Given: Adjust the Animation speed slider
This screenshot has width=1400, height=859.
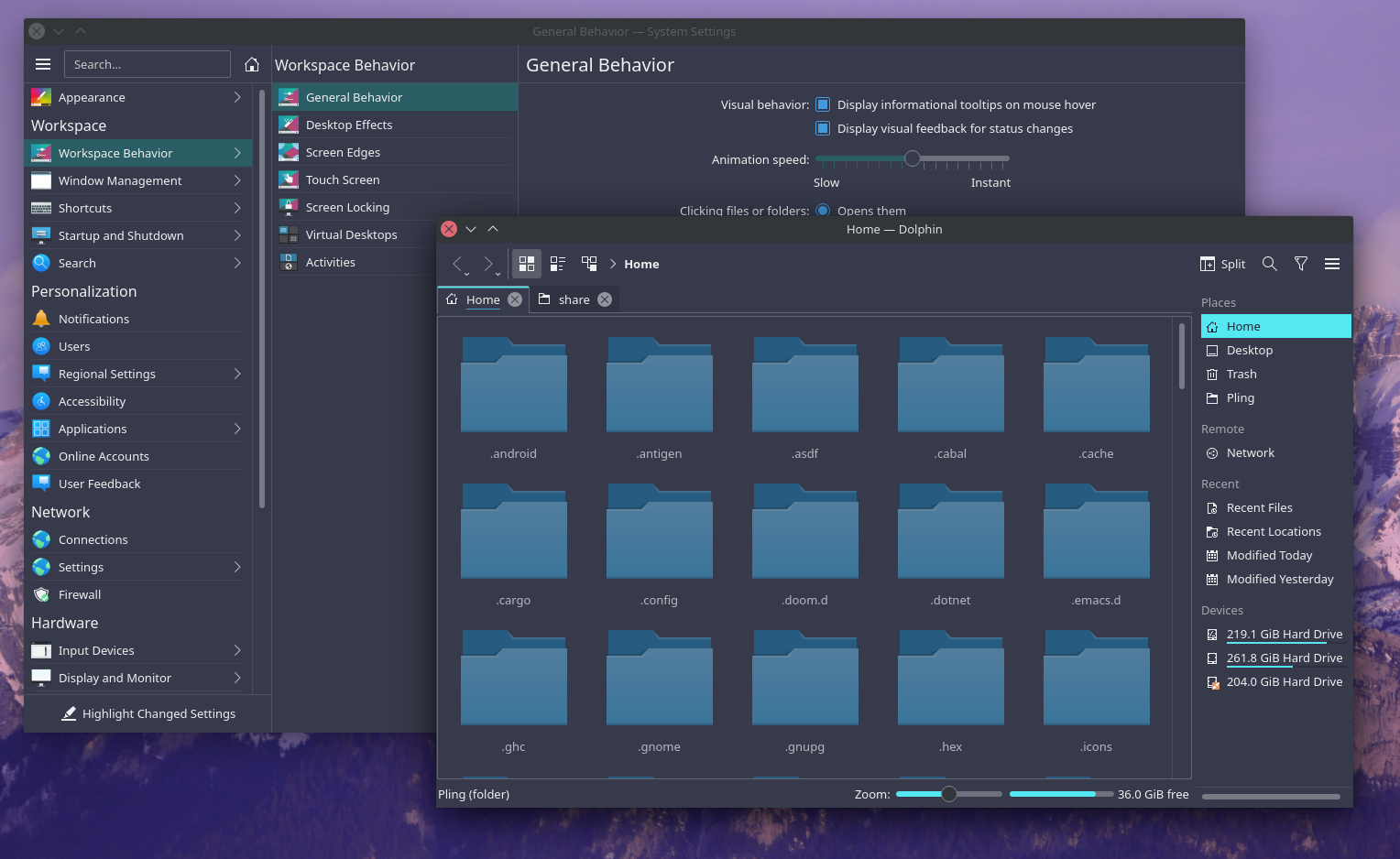Looking at the screenshot, I should coord(913,158).
